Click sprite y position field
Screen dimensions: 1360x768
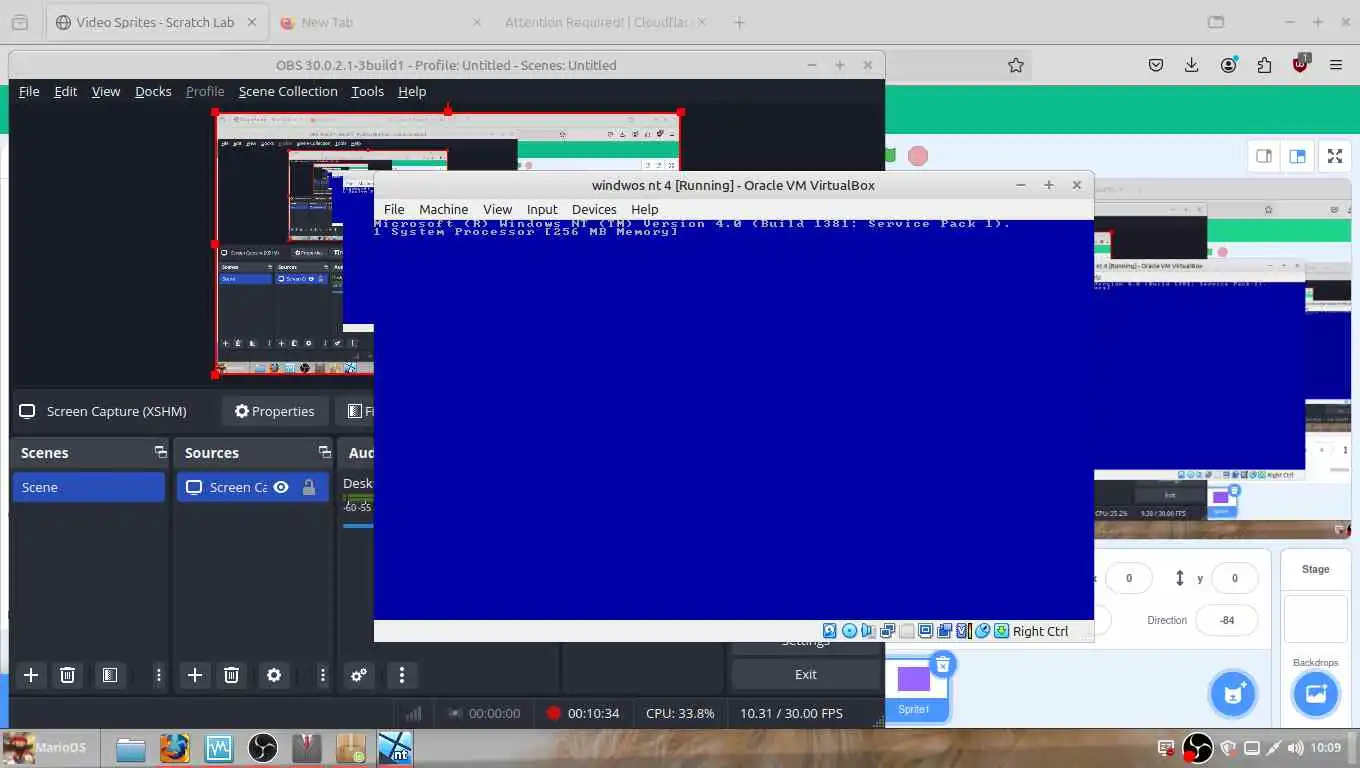(x=1234, y=578)
